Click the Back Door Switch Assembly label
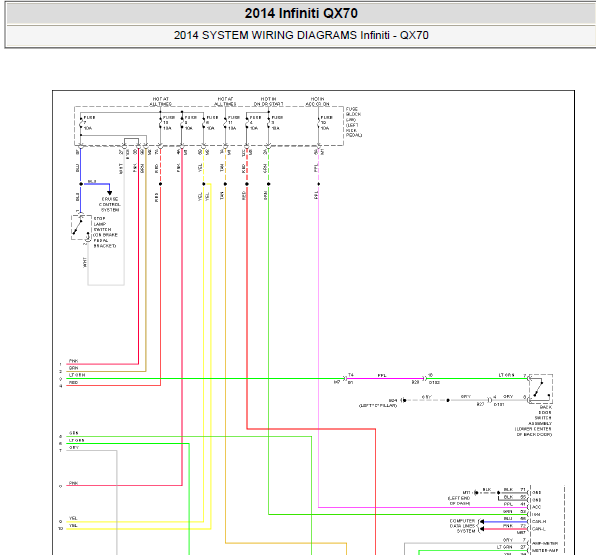 point(534,421)
